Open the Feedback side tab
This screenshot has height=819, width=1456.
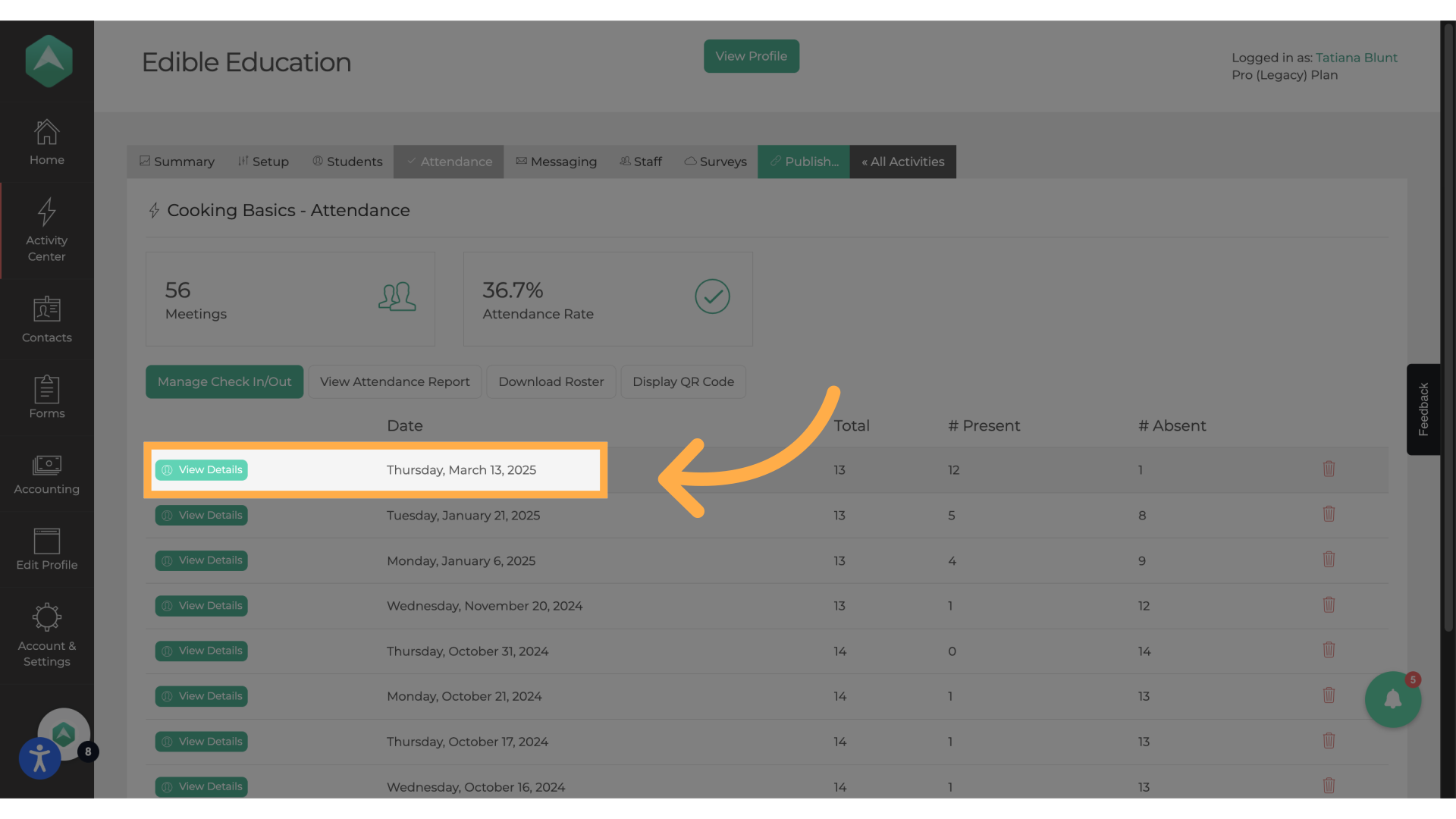[x=1423, y=409]
